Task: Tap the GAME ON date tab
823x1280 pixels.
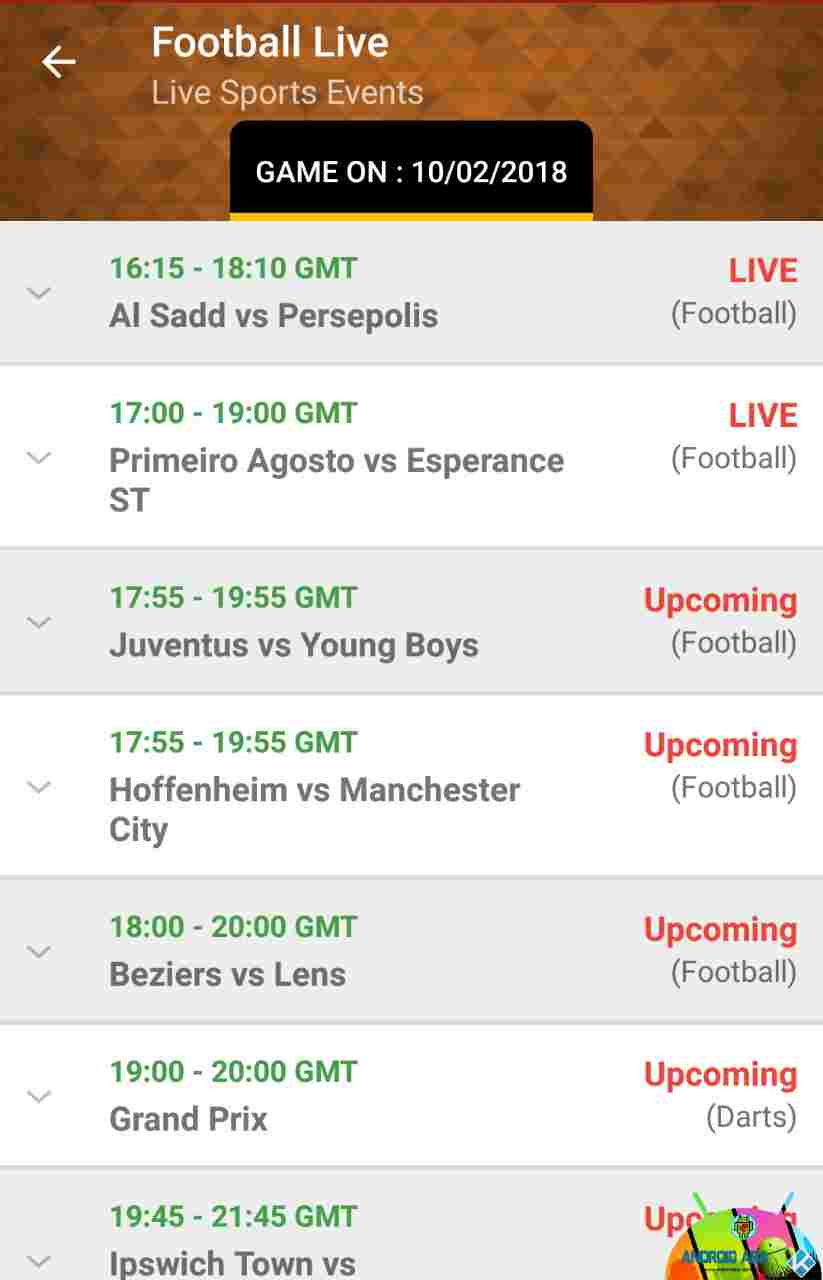Action: [411, 170]
